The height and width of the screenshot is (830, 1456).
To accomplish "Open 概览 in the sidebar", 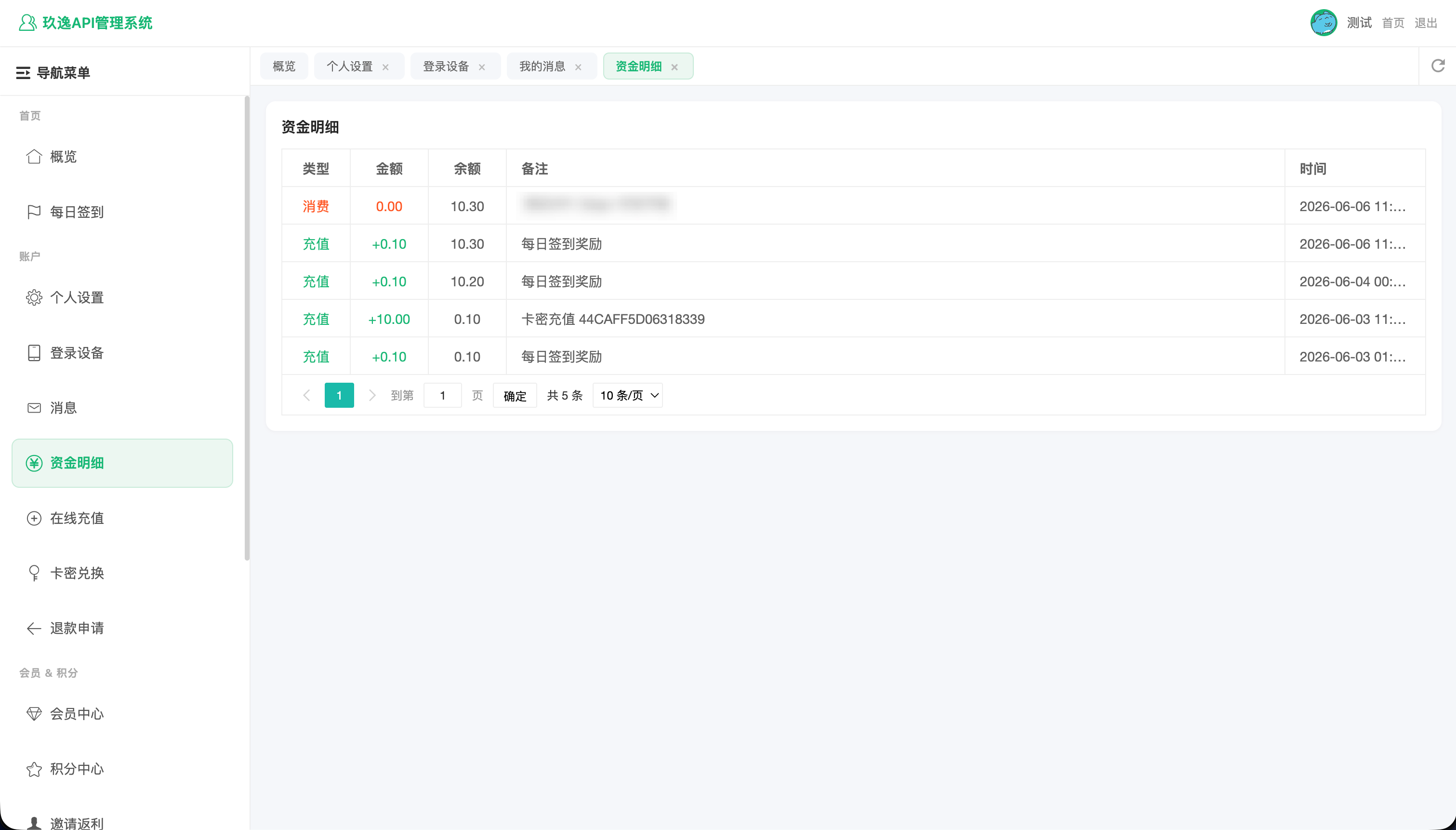I will (x=122, y=157).
